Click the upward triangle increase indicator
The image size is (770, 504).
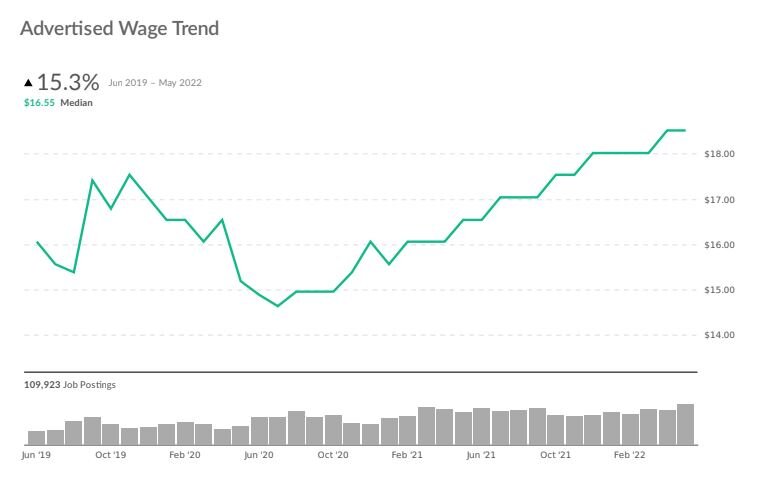pyautogui.click(x=28, y=82)
